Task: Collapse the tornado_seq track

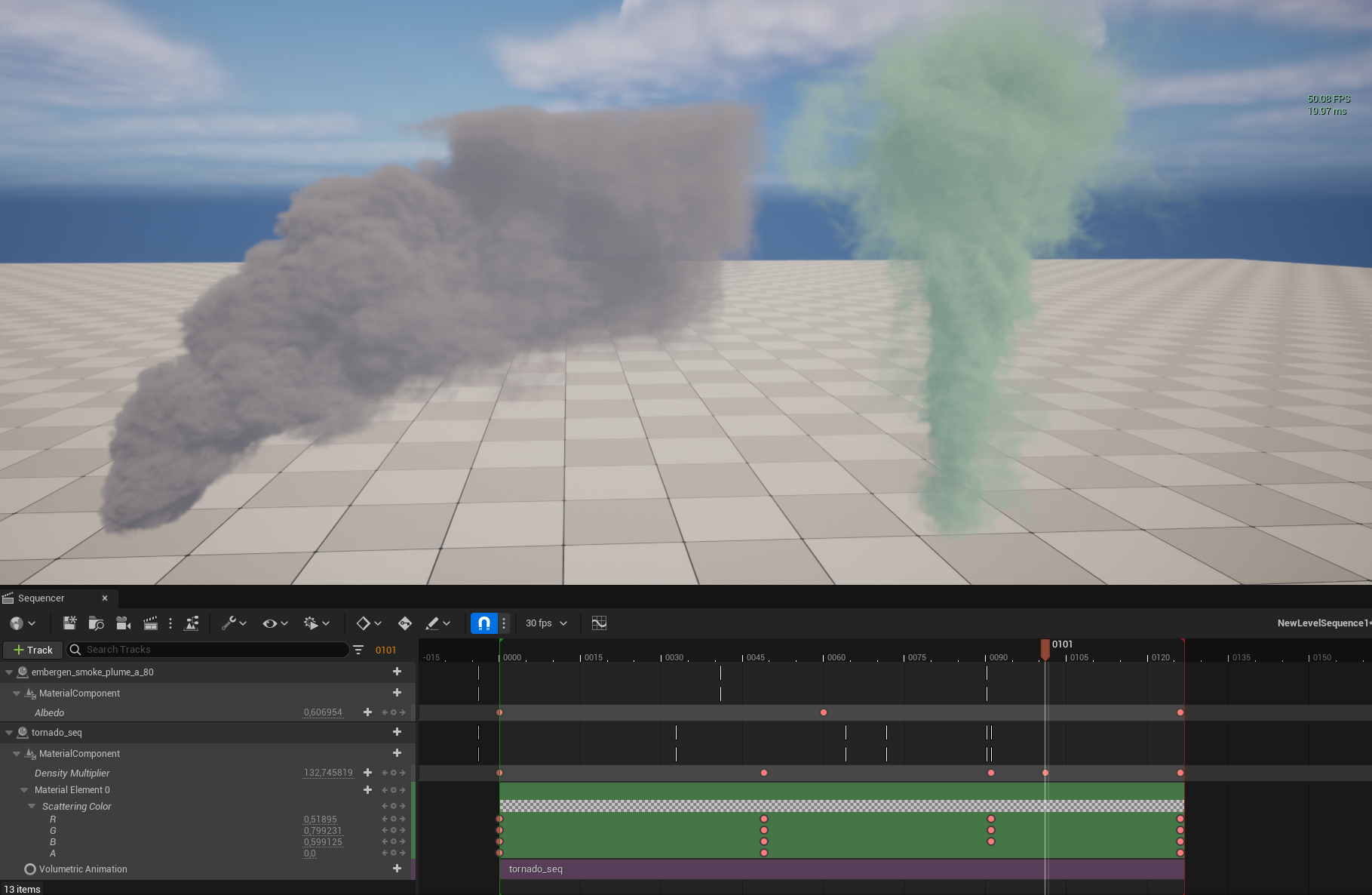Action: 9,732
